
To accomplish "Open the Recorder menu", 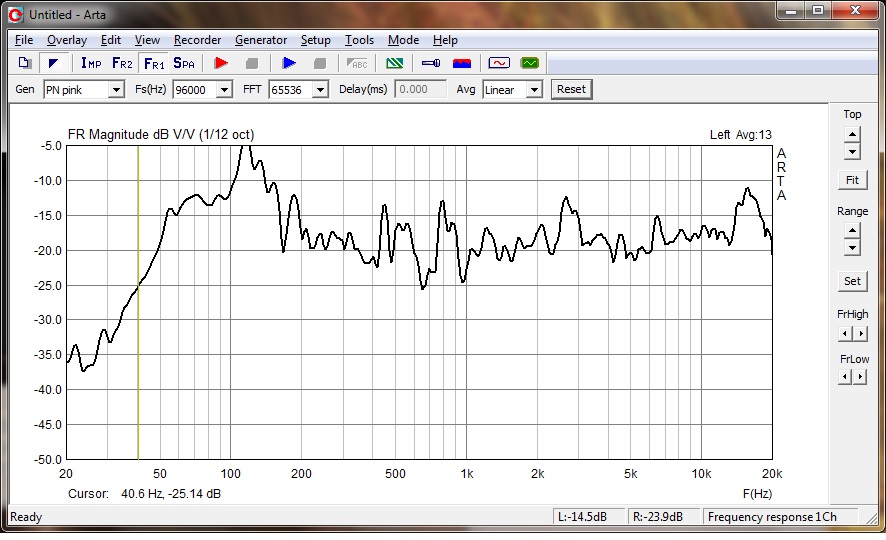I will click(197, 40).
